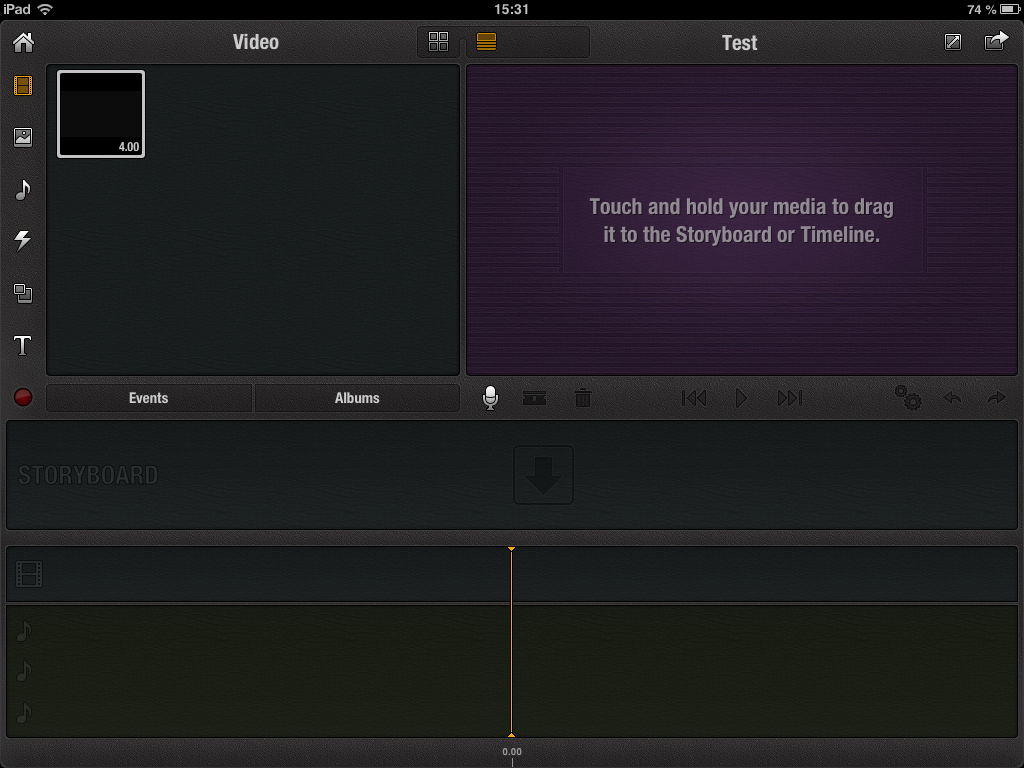Select the second audio track note icon
The image size is (1024, 768).
click(x=24, y=671)
